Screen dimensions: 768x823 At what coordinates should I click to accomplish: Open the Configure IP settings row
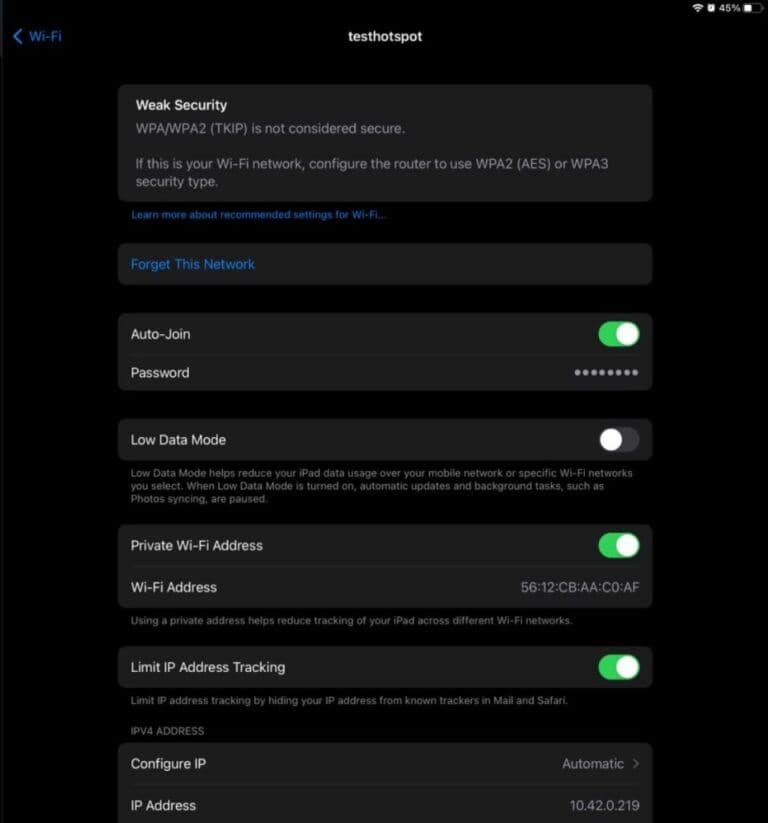pyautogui.click(x=385, y=764)
